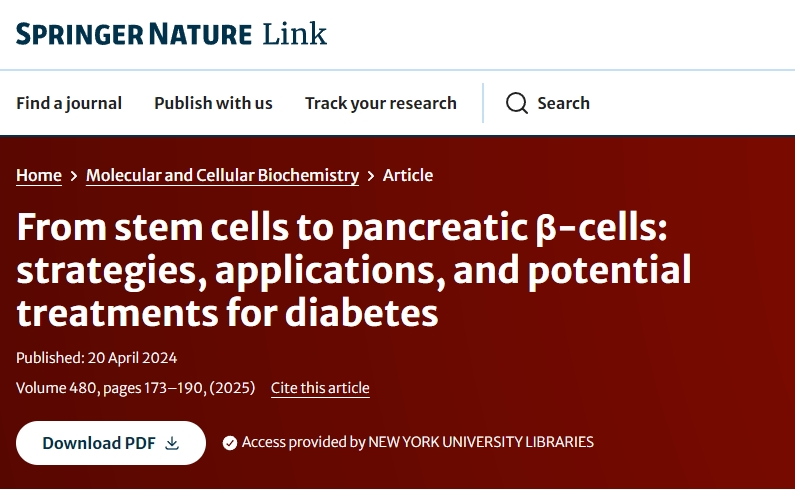Image resolution: width=795 pixels, height=490 pixels.
Task: Click the download arrow icon beside Download PDF
Action: [172, 443]
